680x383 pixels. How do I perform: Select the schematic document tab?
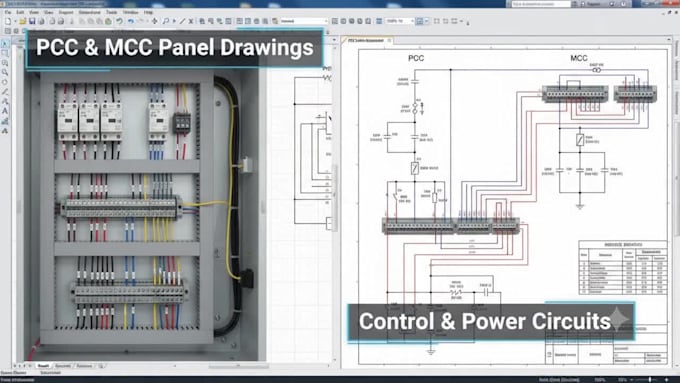[366, 40]
